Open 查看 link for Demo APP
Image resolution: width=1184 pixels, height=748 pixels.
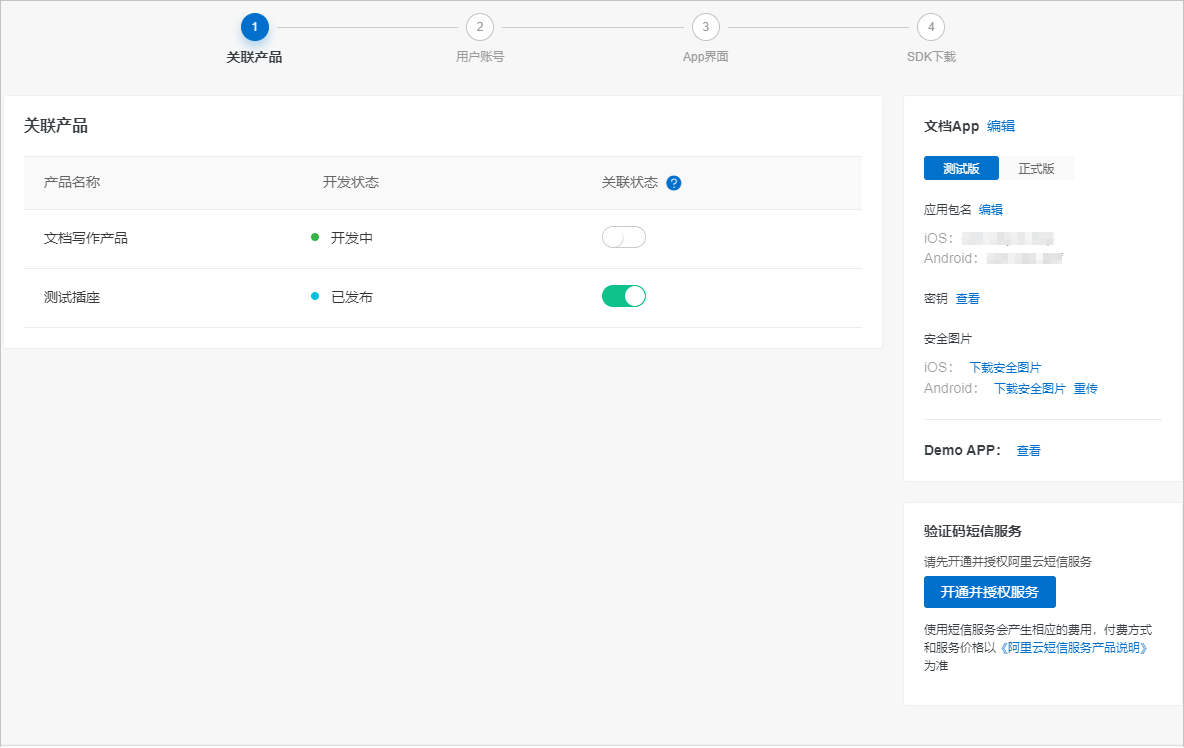click(1028, 451)
